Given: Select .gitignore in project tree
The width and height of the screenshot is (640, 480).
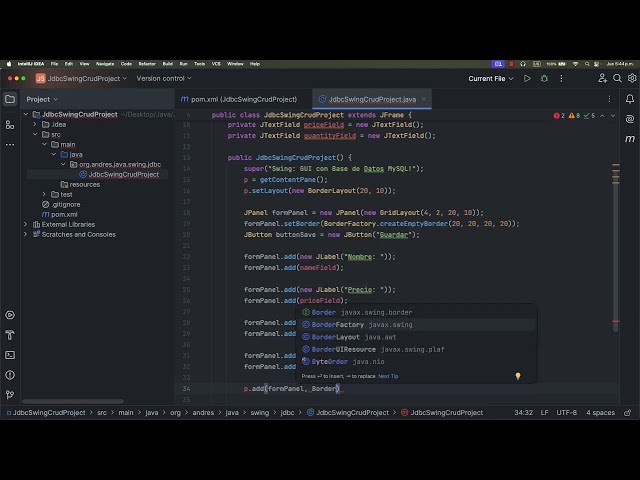Looking at the screenshot, I should [x=61, y=204].
